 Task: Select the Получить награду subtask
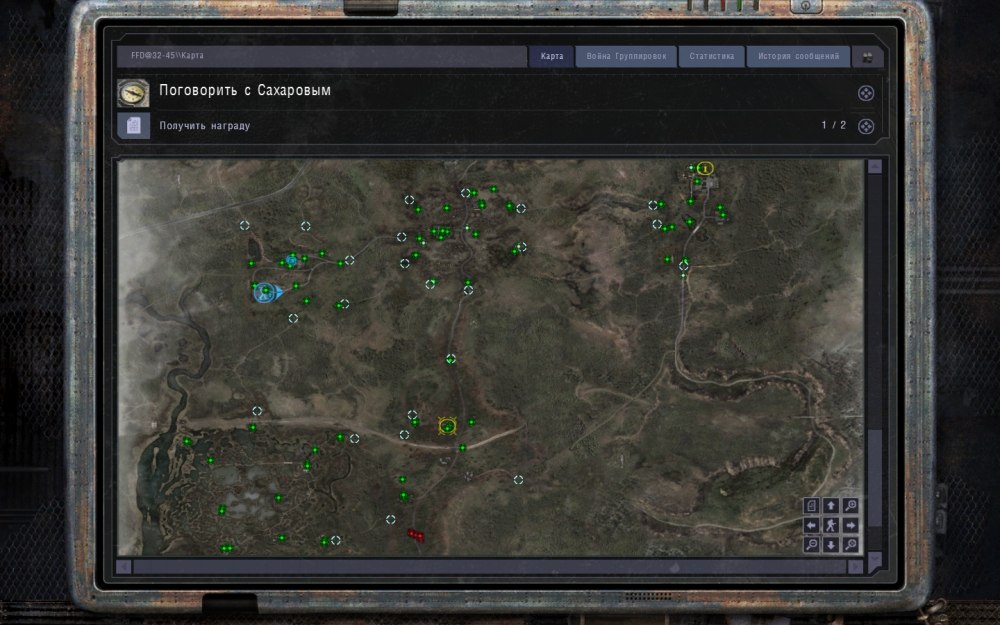point(205,126)
